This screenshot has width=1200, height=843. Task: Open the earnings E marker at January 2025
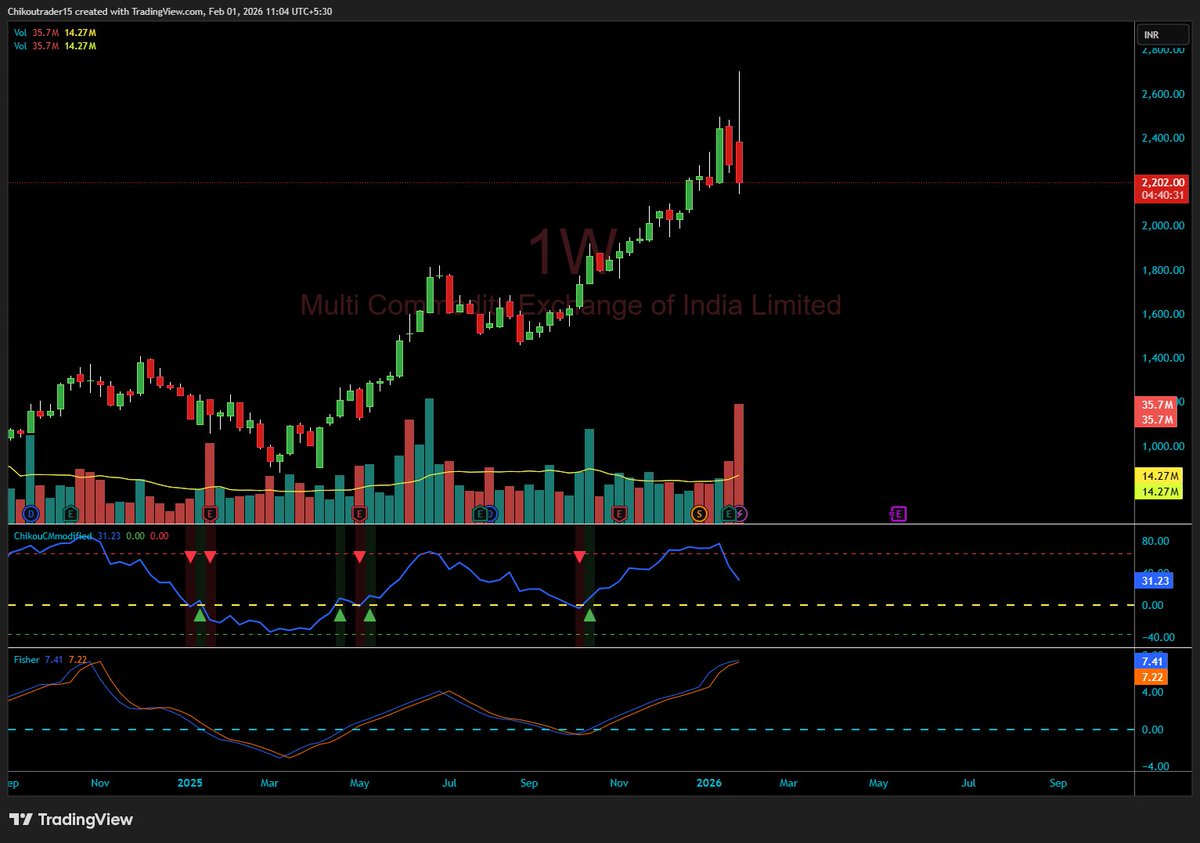(209, 514)
